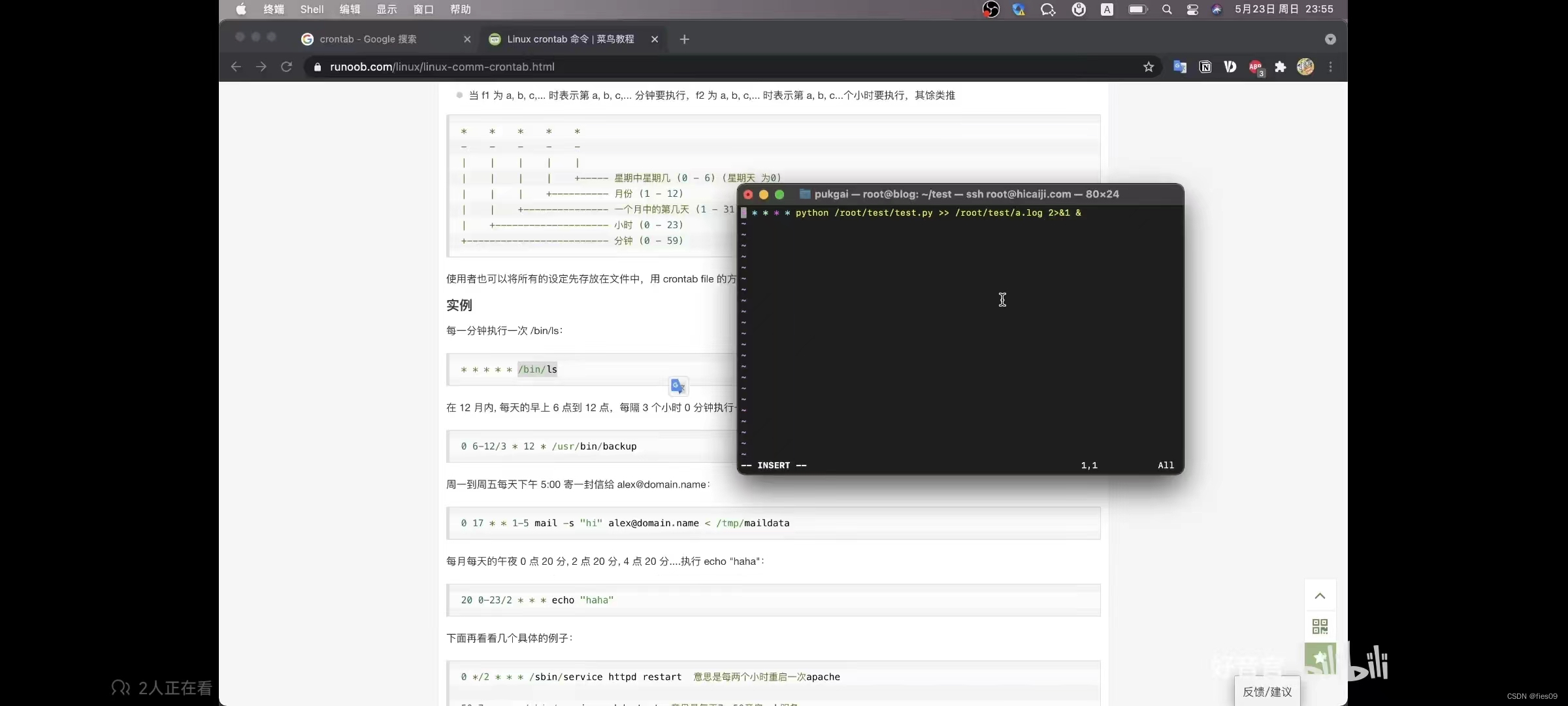1568x706 pixels.
Task: Click the Google Translate extension icon
Action: coord(1180,67)
